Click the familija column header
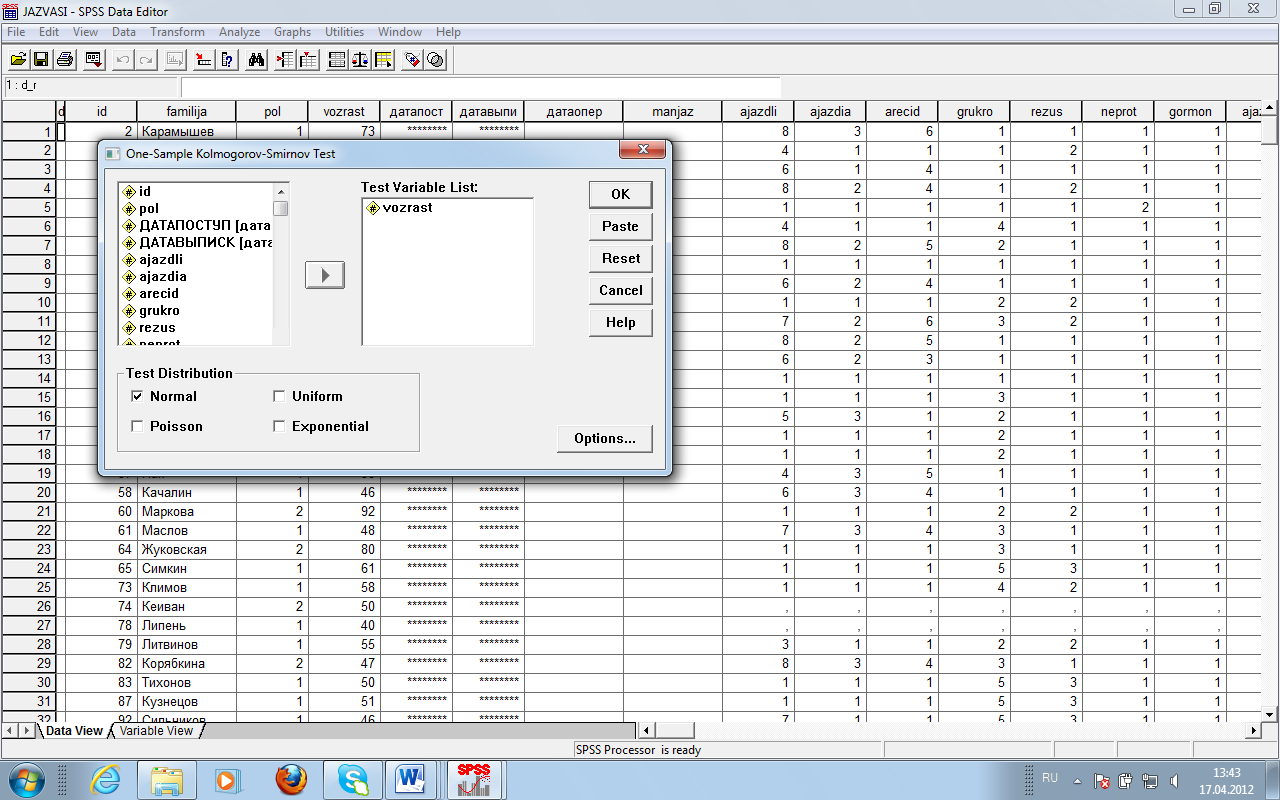Viewport: 1280px width, 800px height. [186, 111]
